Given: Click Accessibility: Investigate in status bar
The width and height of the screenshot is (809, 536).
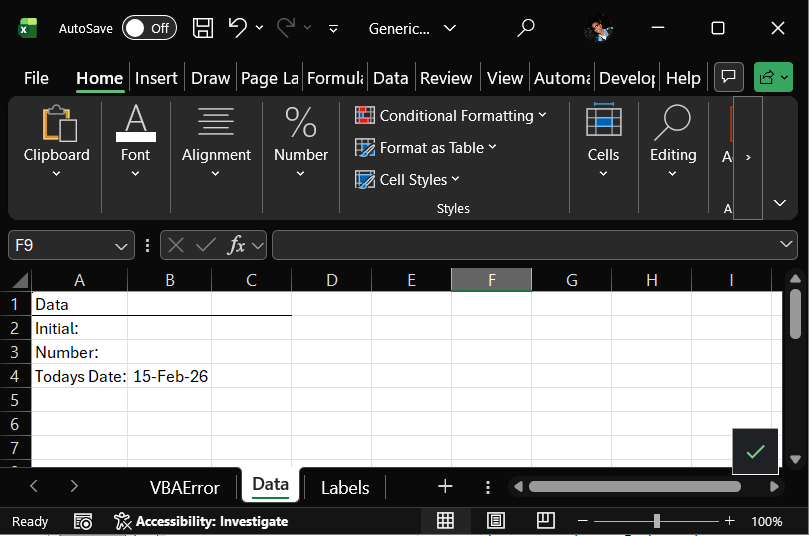Looking at the screenshot, I should click(201, 521).
